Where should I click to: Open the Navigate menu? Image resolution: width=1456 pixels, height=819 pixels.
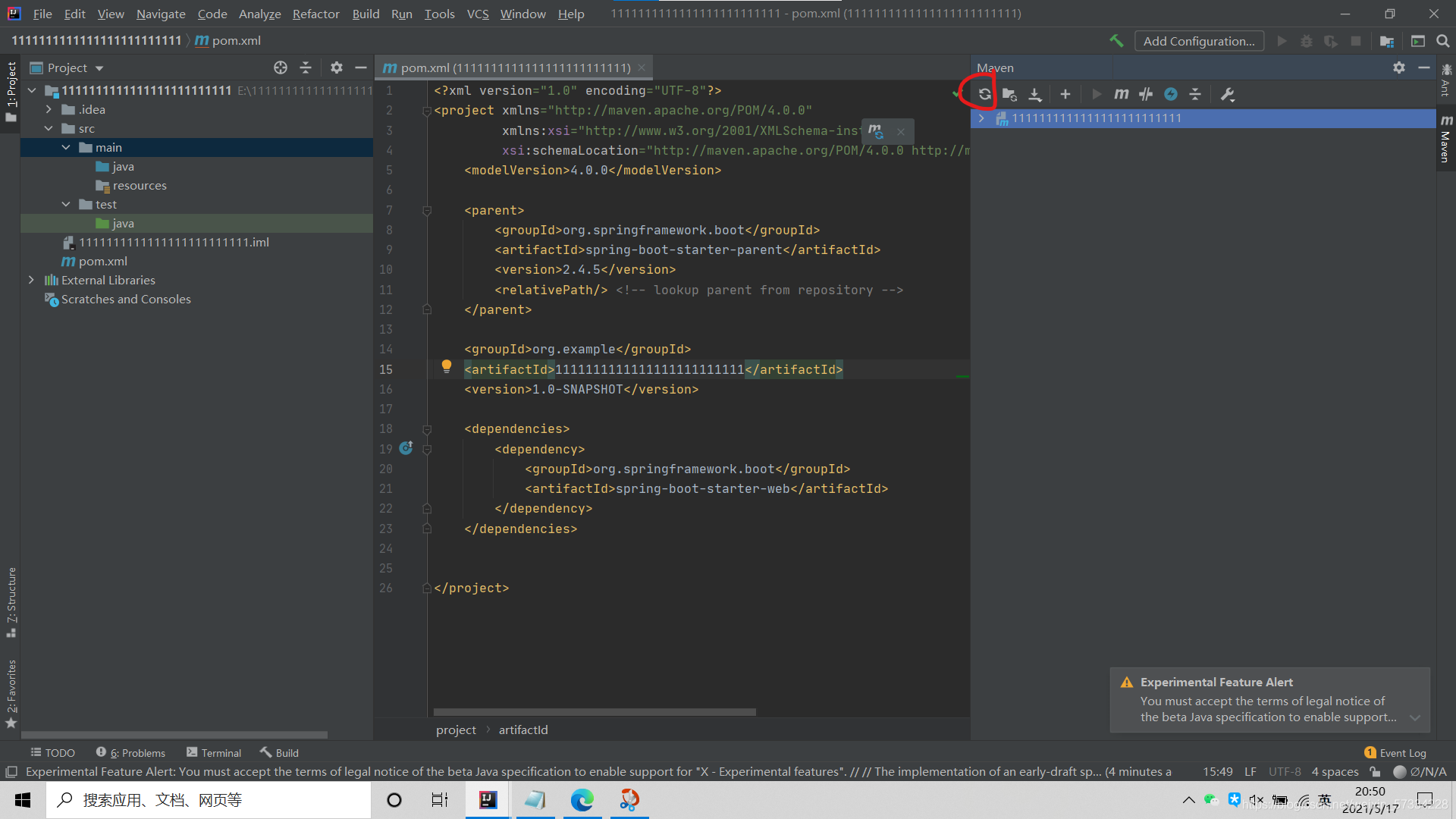[x=161, y=14]
